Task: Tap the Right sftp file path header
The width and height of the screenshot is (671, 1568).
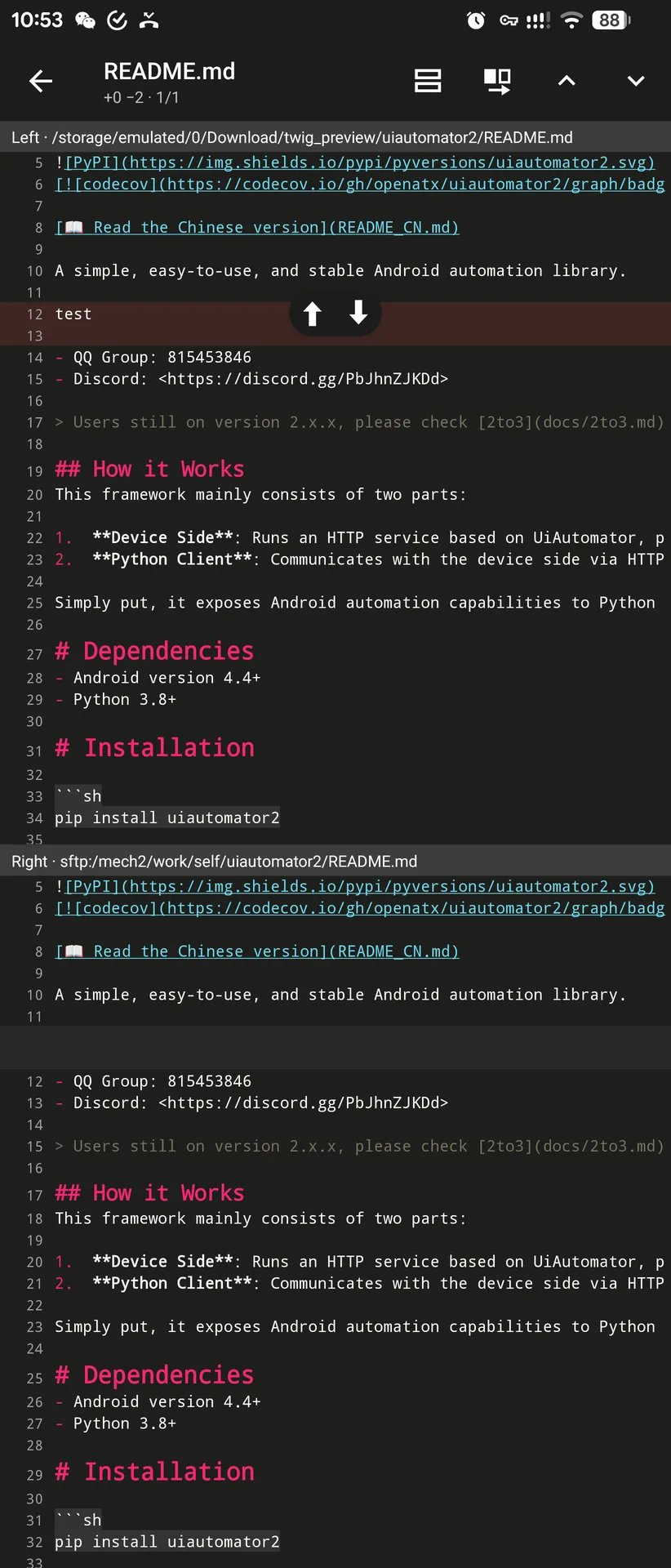Action: point(335,861)
